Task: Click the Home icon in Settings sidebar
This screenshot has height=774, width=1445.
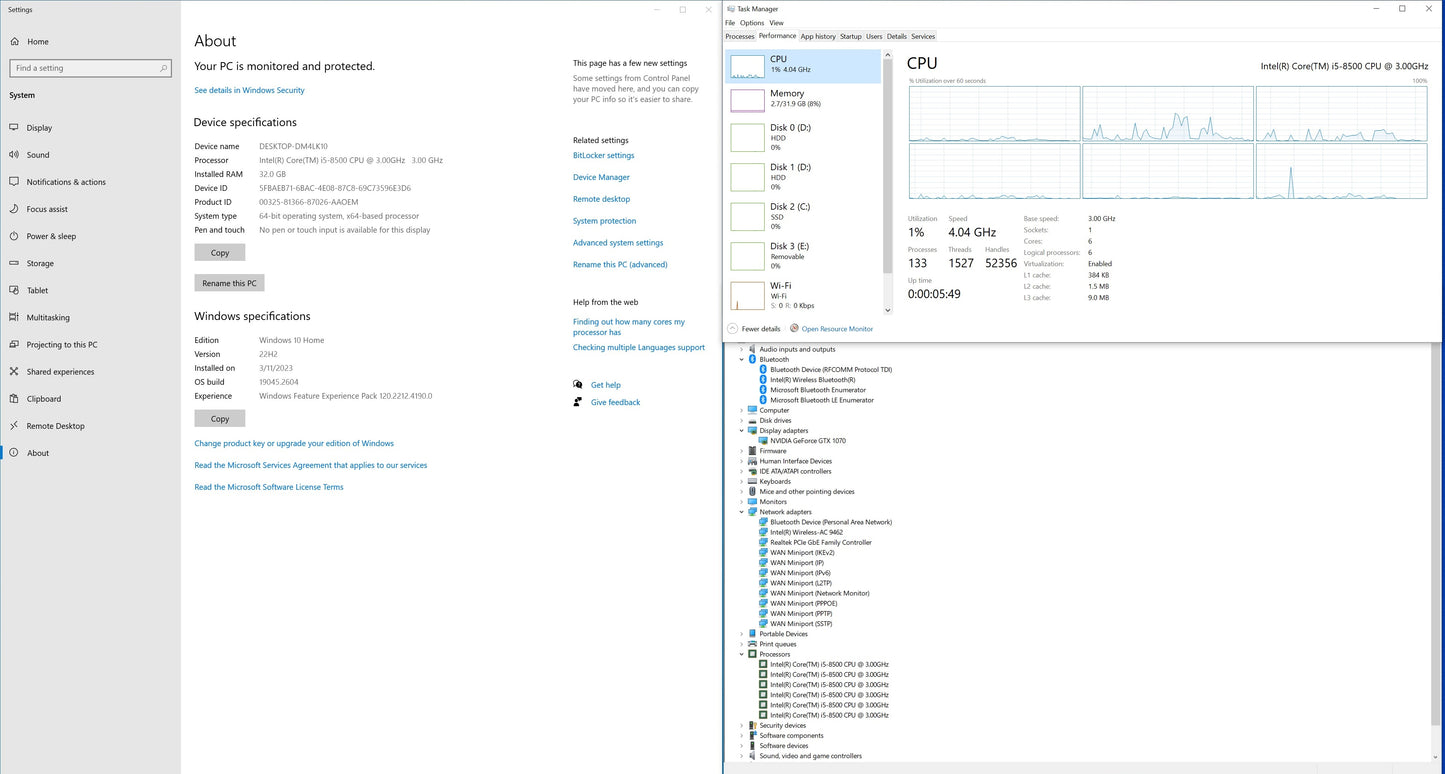Action: point(15,42)
